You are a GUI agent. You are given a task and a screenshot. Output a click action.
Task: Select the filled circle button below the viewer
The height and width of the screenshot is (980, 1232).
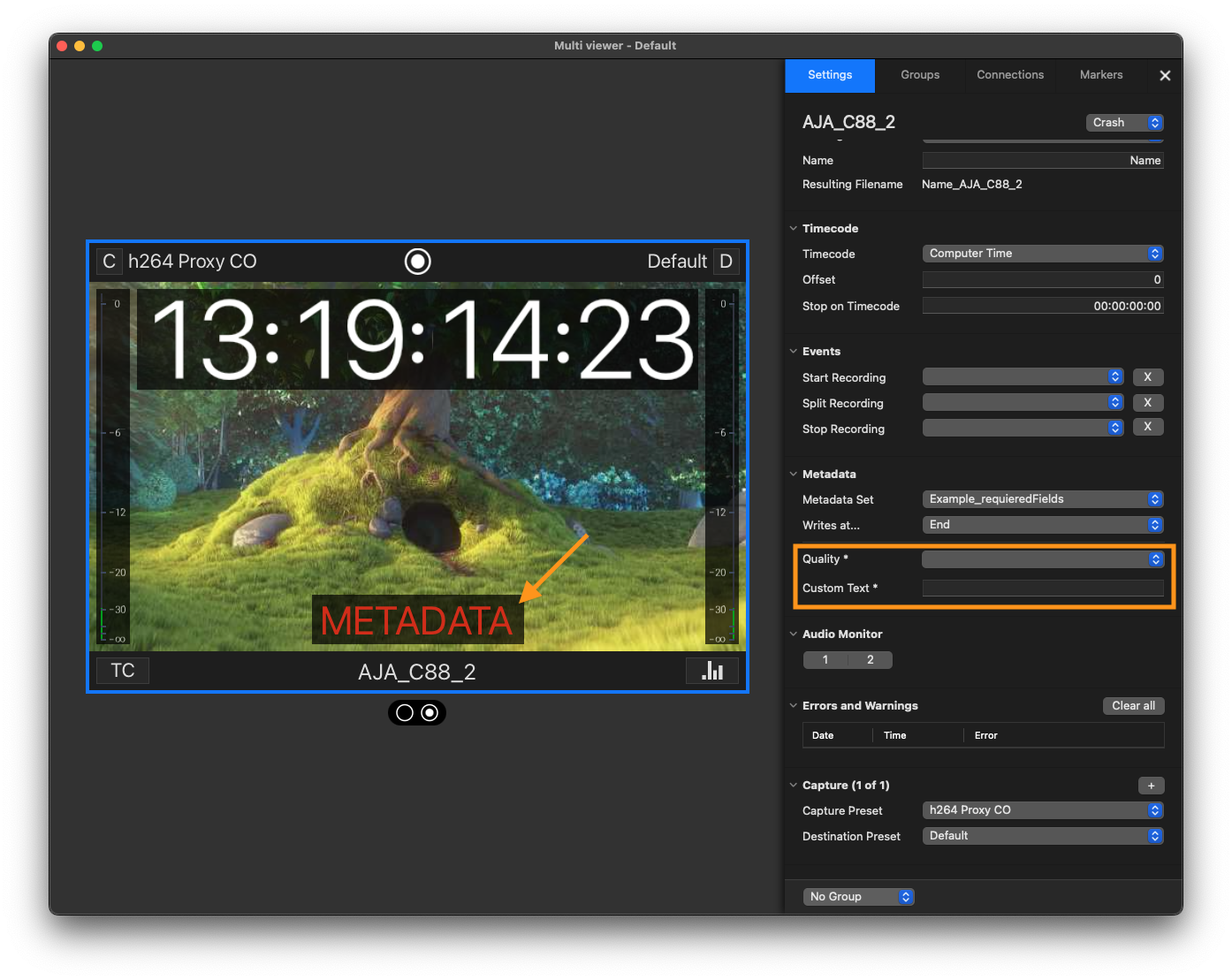point(430,713)
